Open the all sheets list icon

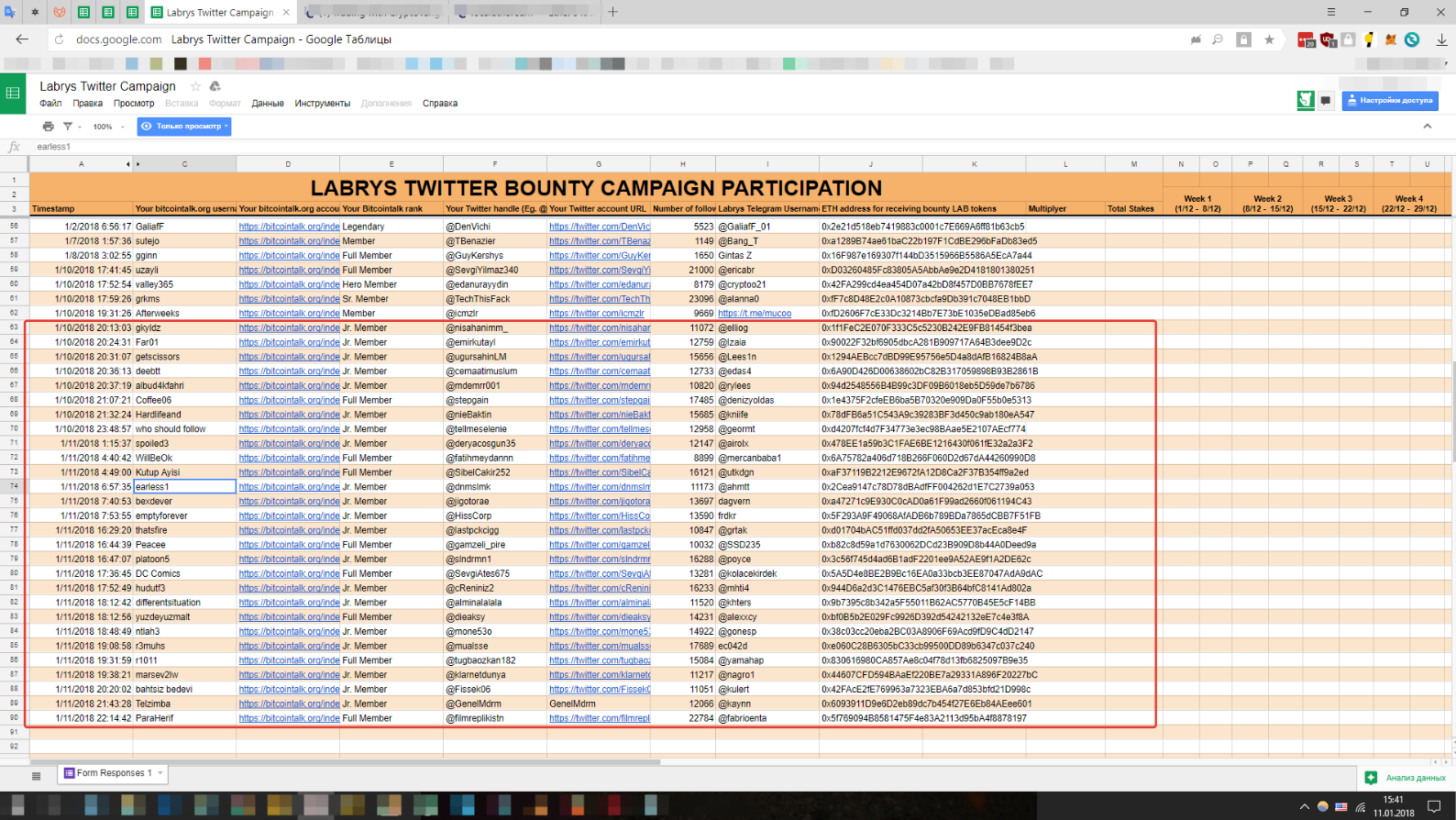click(x=37, y=775)
